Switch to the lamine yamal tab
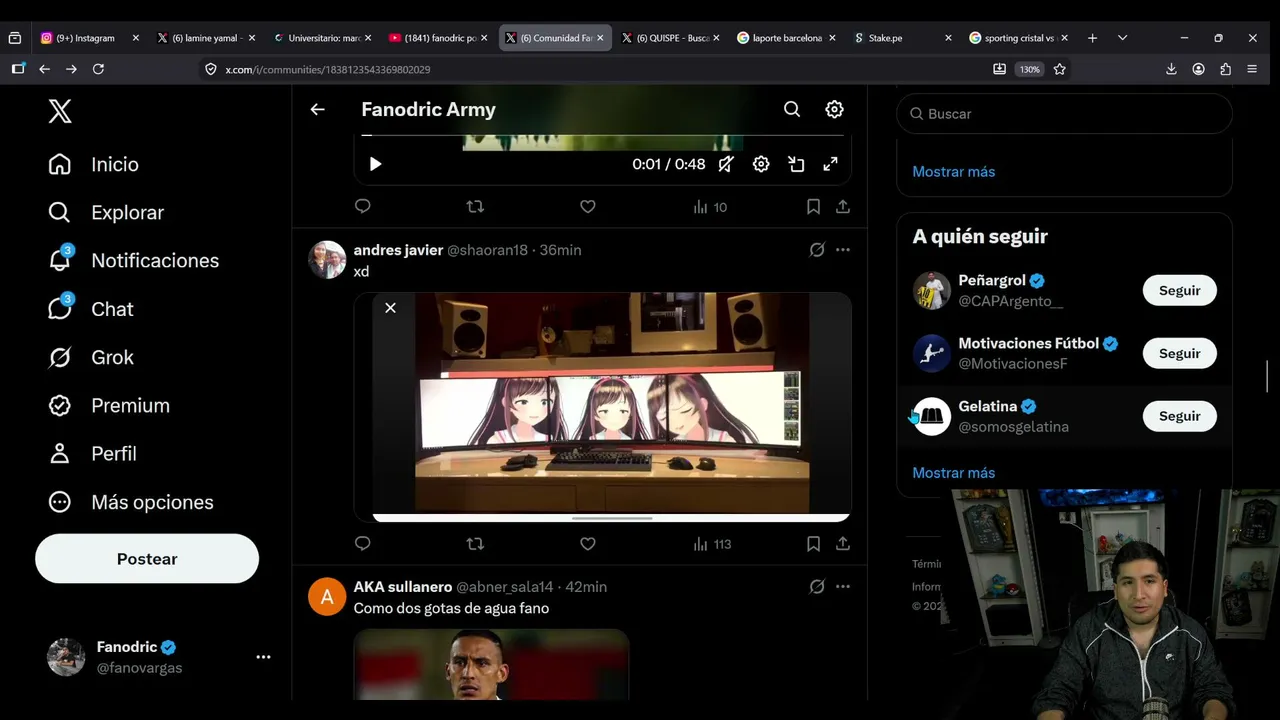 click(x=205, y=38)
